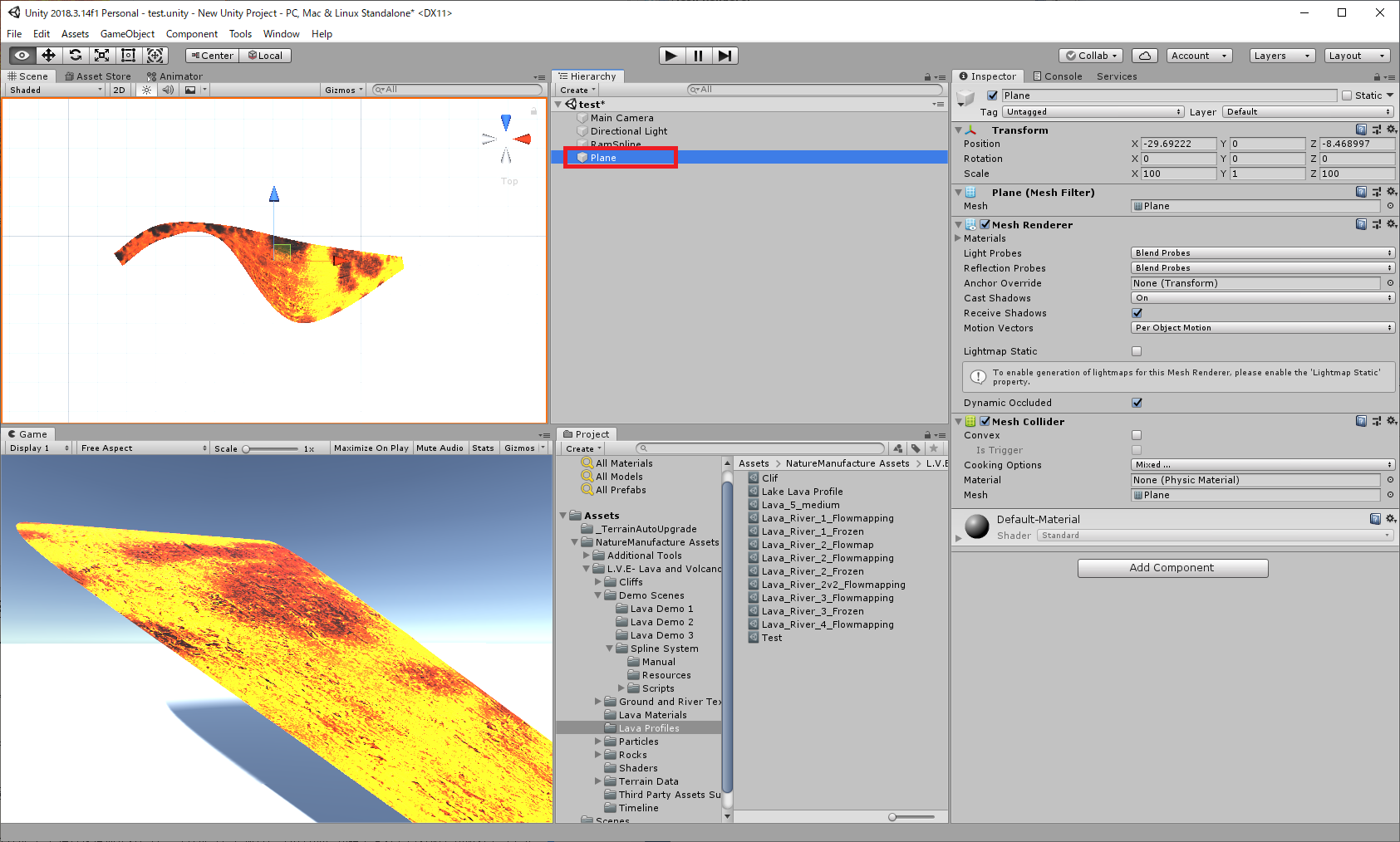Open the Cast Shadows dropdown
This screenshot has height=842, width=1400.
[1262, 298]
